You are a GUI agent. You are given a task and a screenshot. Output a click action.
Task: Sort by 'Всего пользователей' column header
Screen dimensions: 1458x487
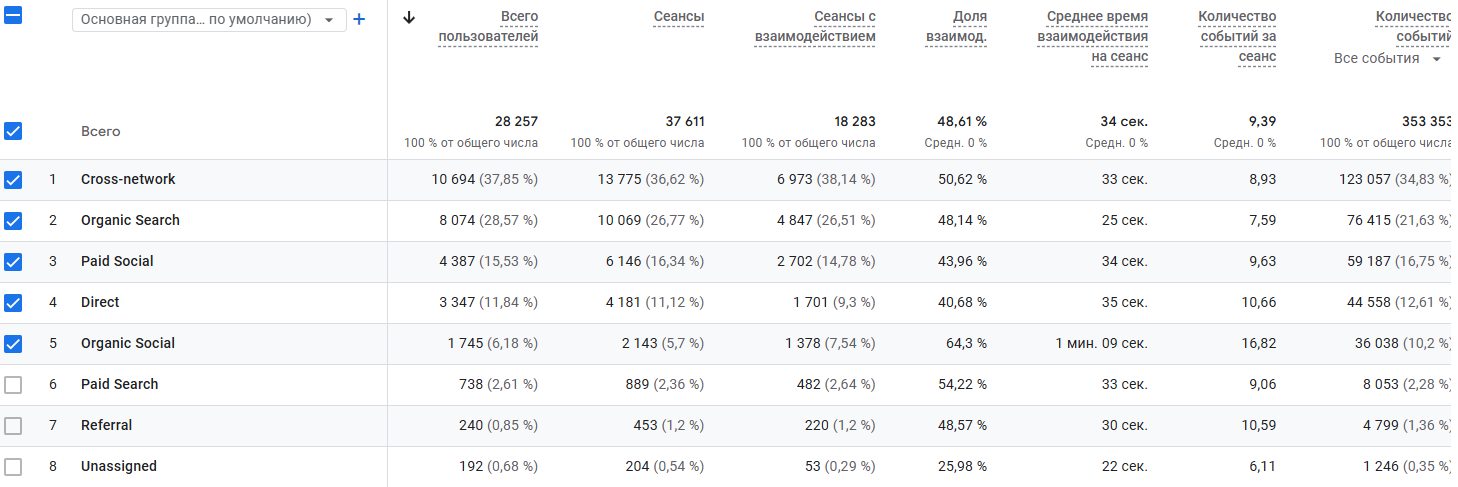[488, 27]
